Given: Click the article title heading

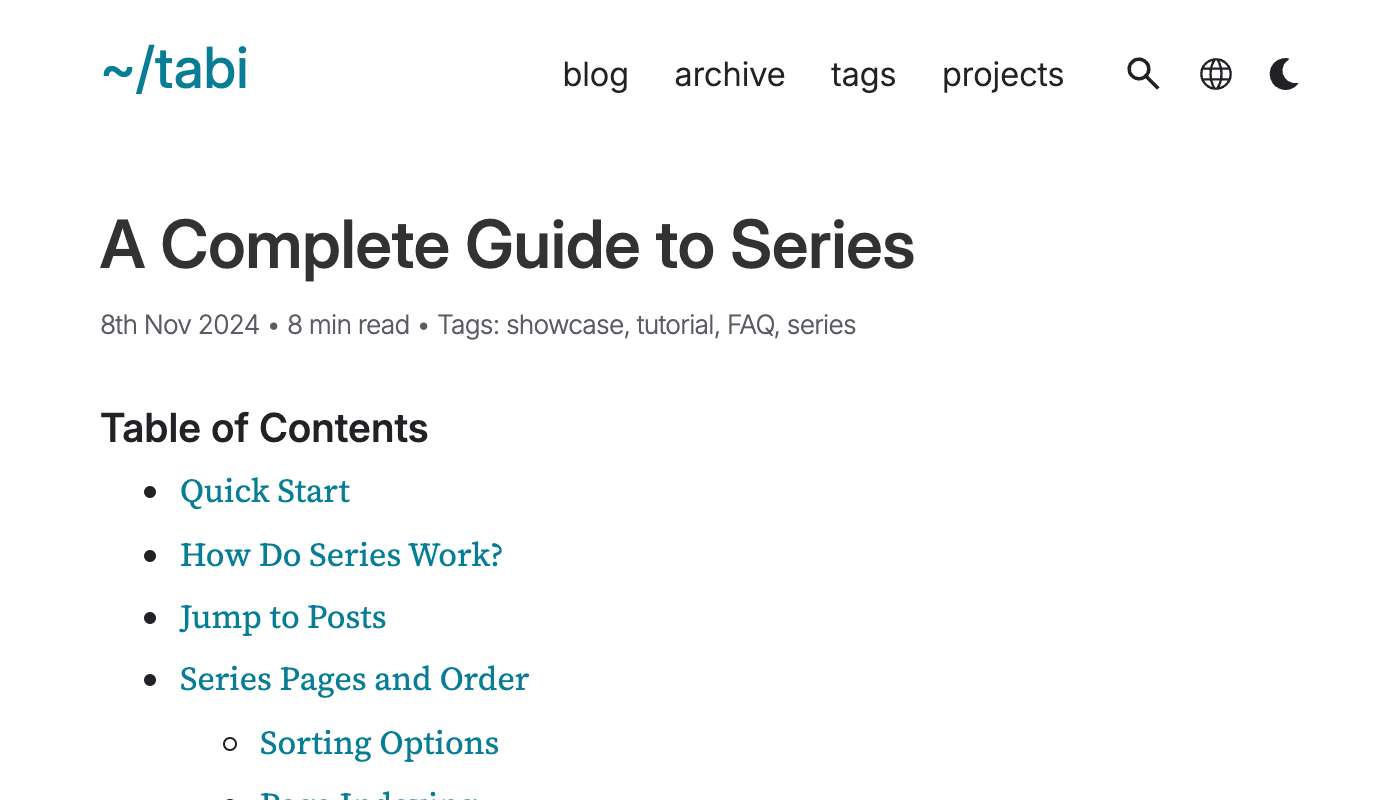Looking at the screenshot, I should [507, 245].
